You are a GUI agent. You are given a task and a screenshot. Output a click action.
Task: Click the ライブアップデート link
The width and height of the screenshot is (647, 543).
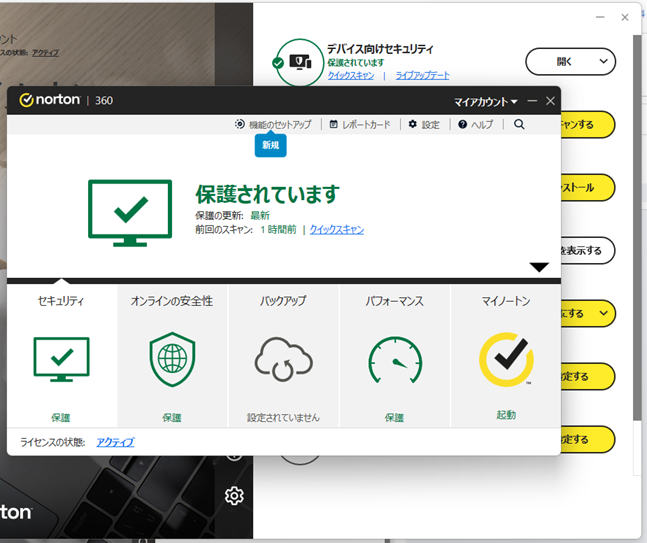[x=423, y=75]
